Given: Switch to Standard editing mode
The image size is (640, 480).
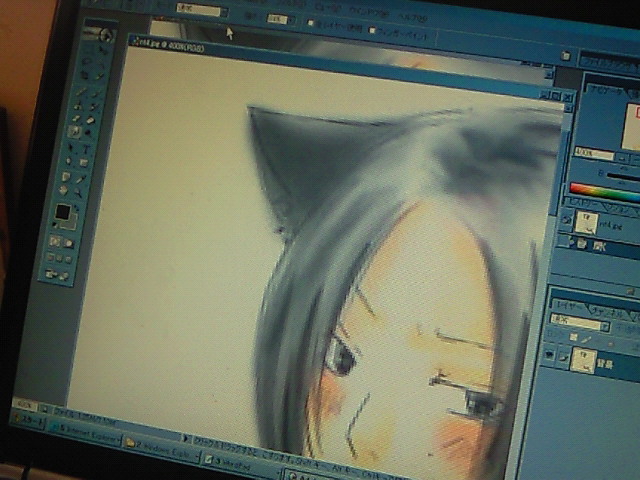Looking at the screenshot, I should click(x=54, y=241).
